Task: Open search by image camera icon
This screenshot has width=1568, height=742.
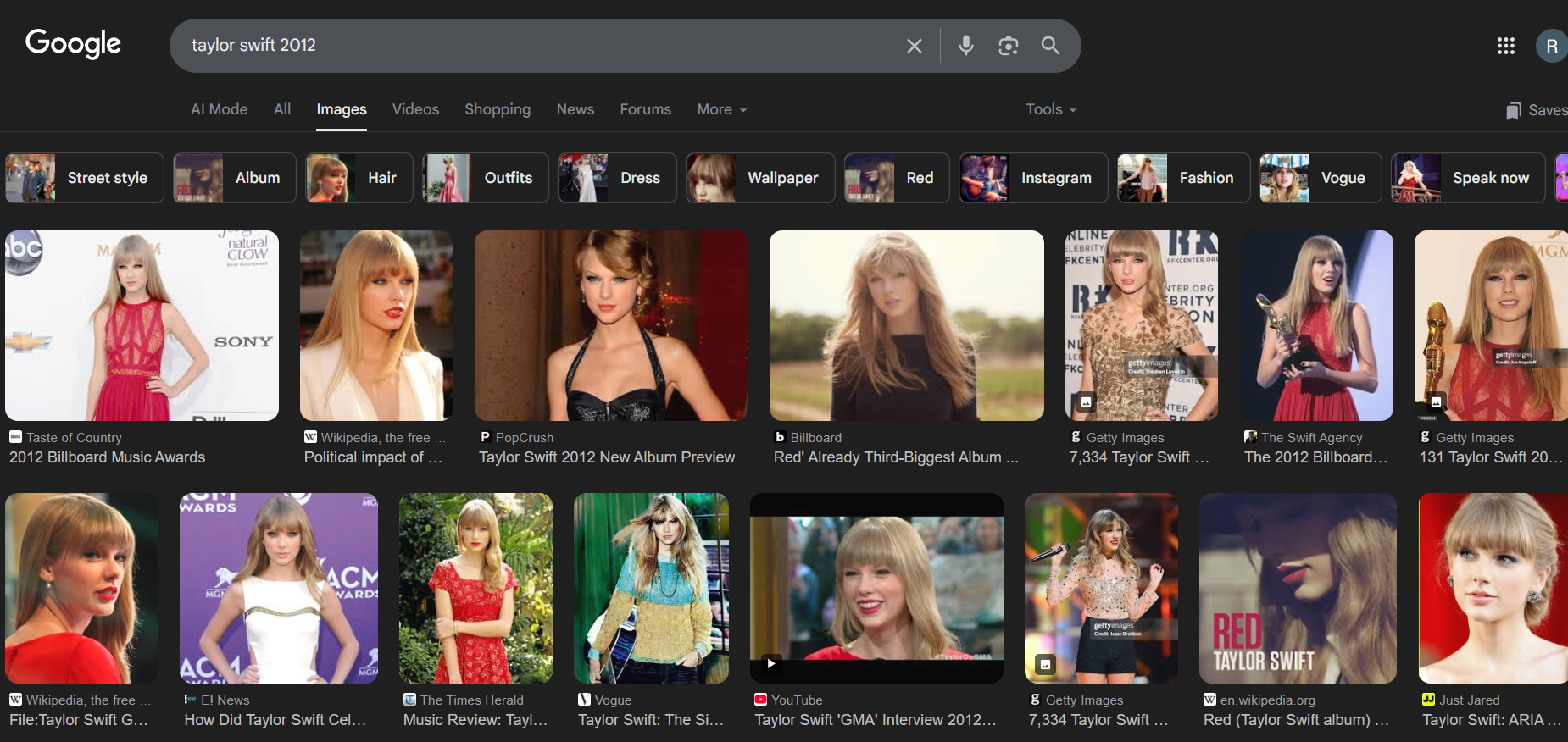Action: (1008, 46)
